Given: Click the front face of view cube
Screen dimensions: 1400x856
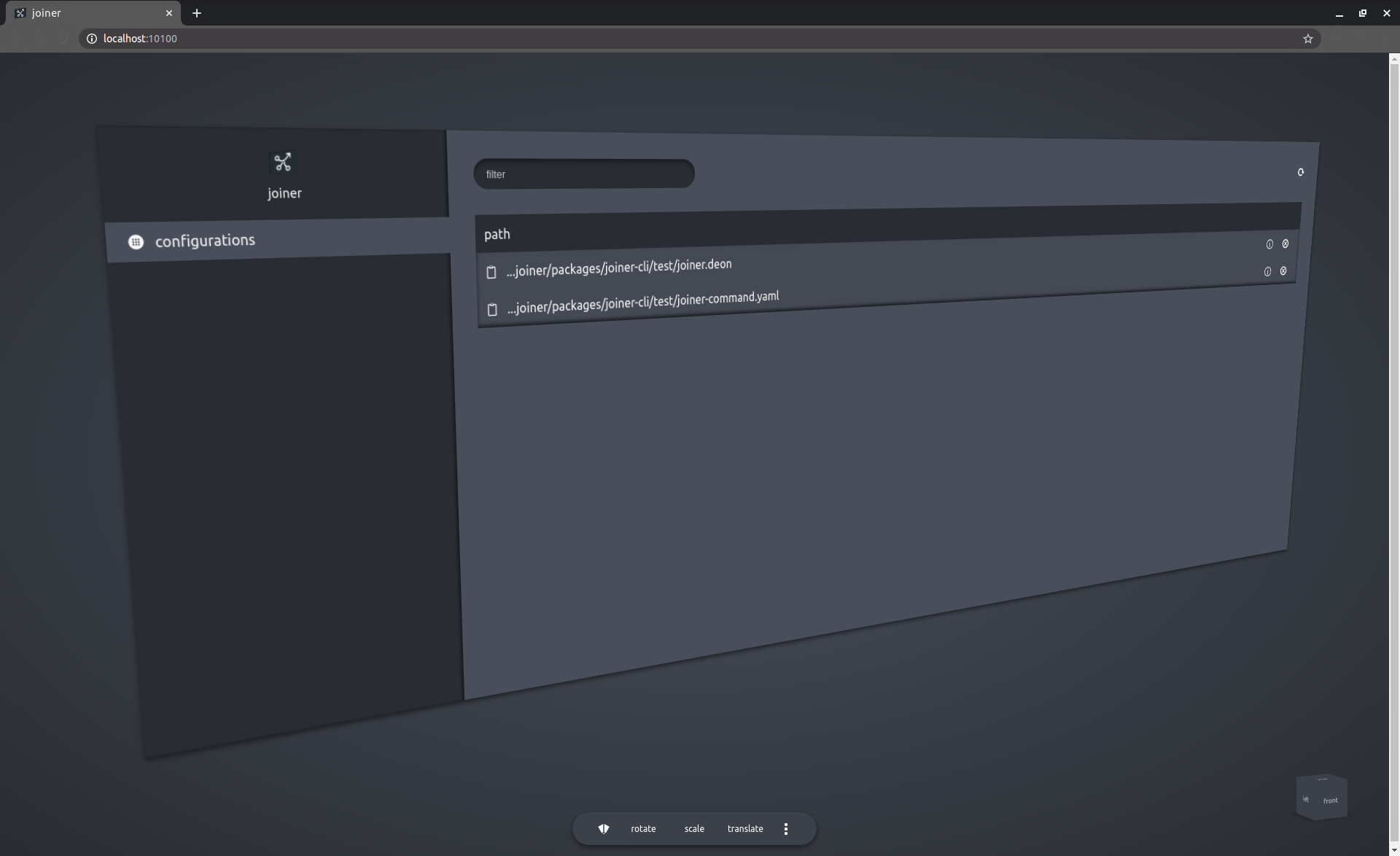Looking at the screenshot, I should [x=1331, y=801].
